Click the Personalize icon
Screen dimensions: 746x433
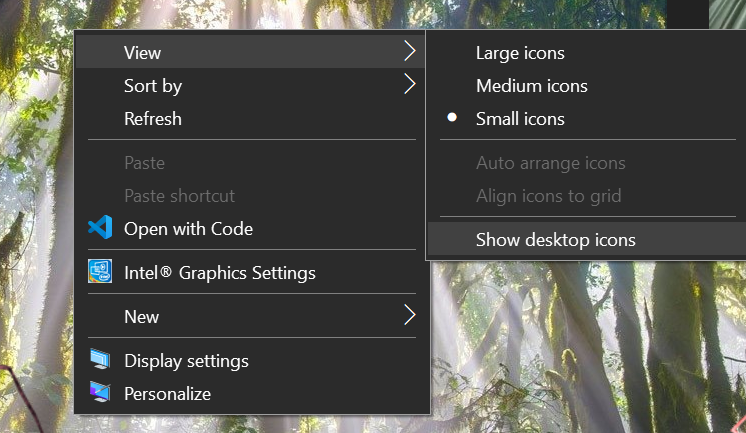click(99, 393)
